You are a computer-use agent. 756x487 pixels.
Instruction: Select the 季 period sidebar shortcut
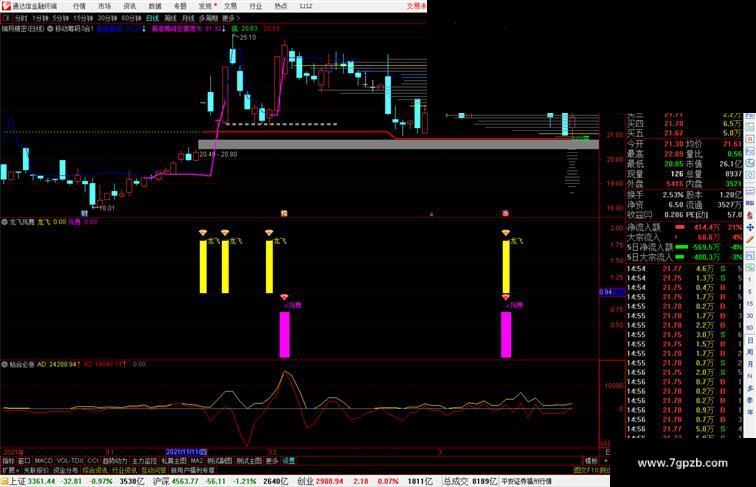pyautogui.click(x=750, y=400)
